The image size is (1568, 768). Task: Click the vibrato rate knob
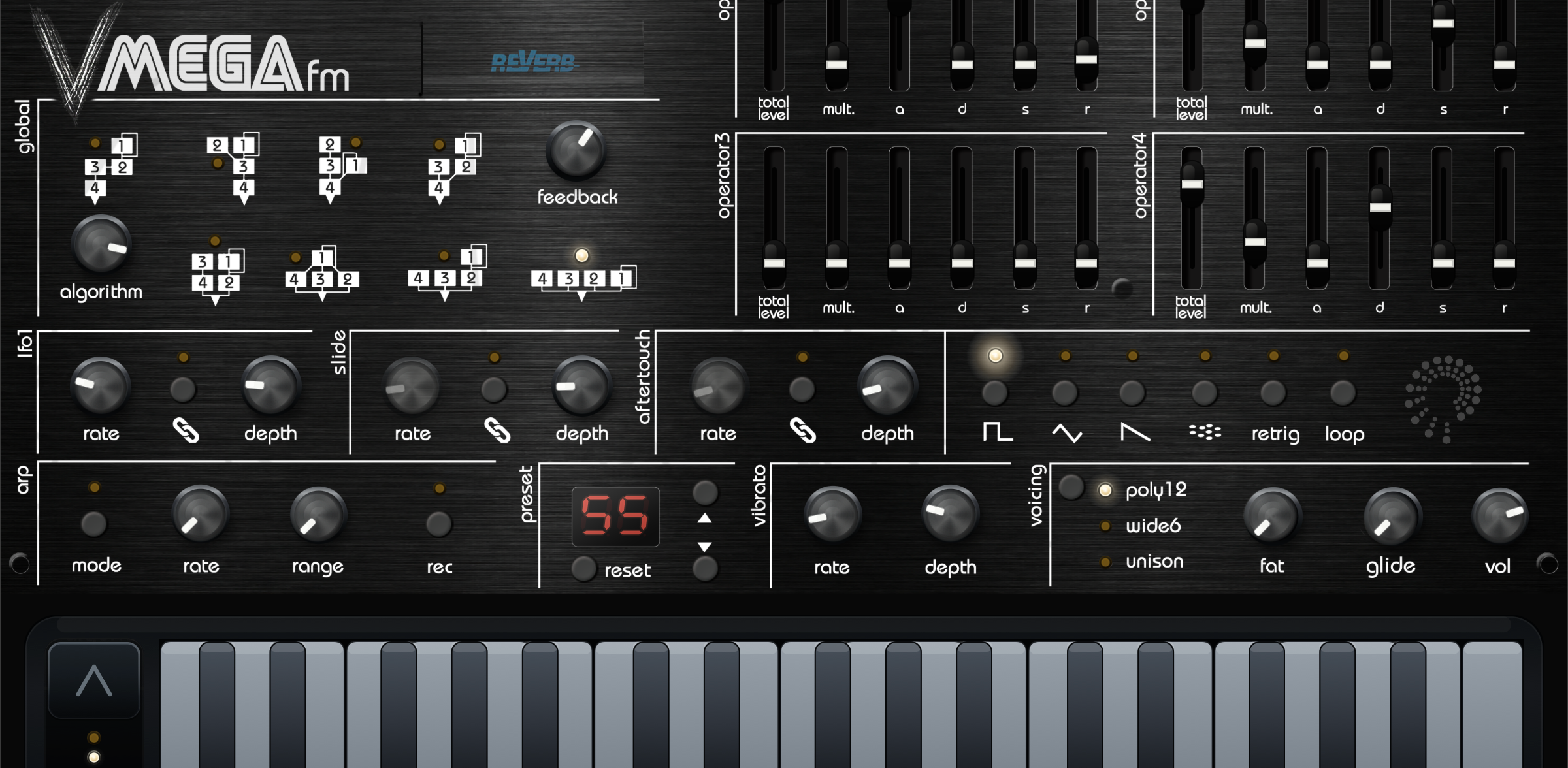(832, 515)
